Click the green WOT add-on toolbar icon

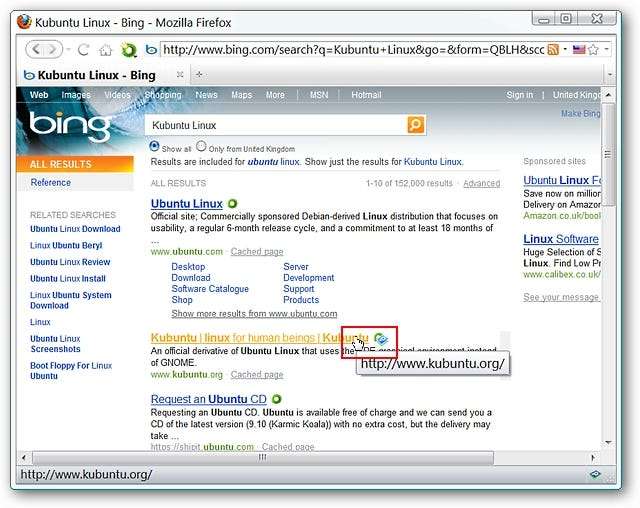click(129, 50)
